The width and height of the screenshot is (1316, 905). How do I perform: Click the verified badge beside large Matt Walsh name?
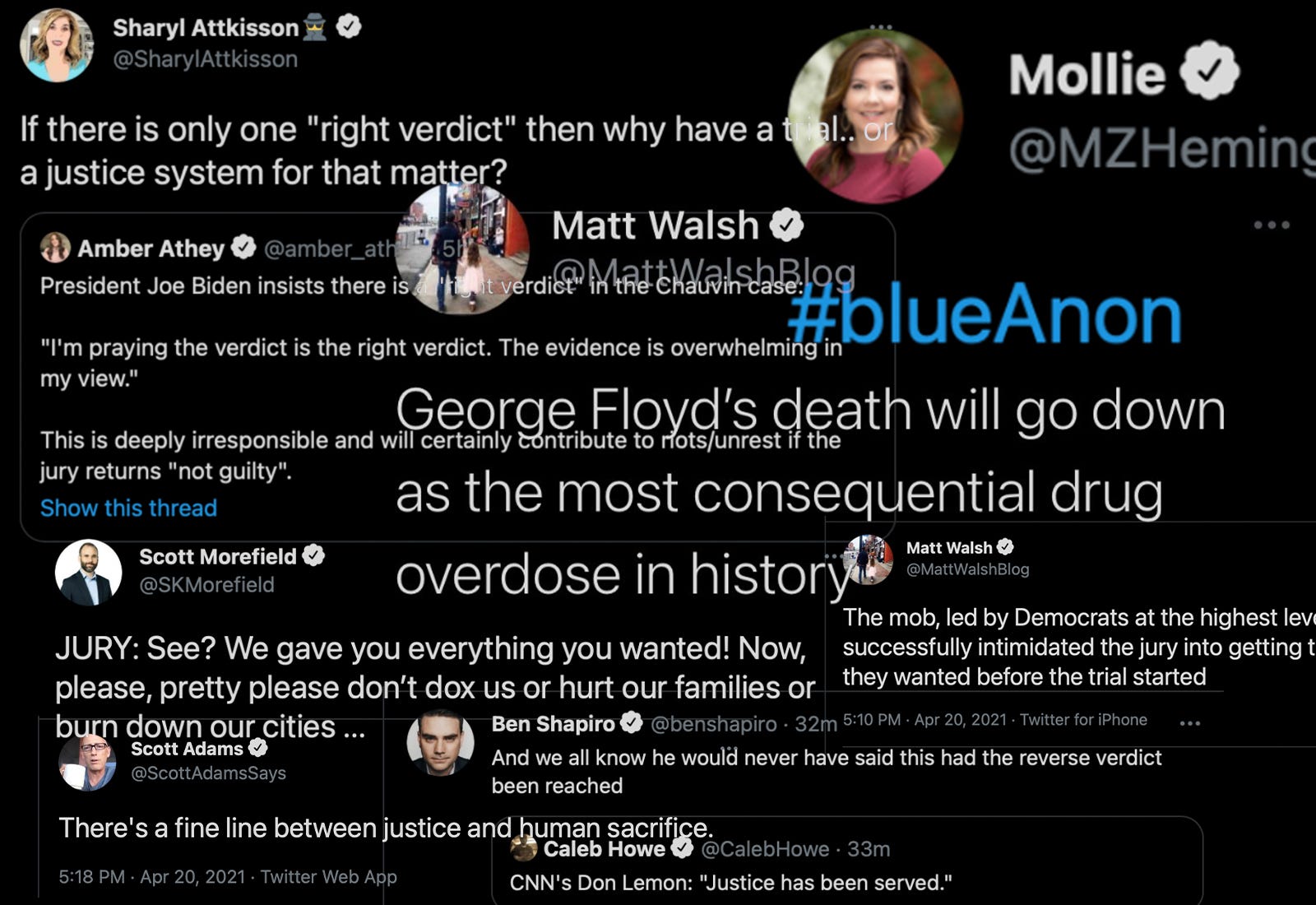coord(786,225)
